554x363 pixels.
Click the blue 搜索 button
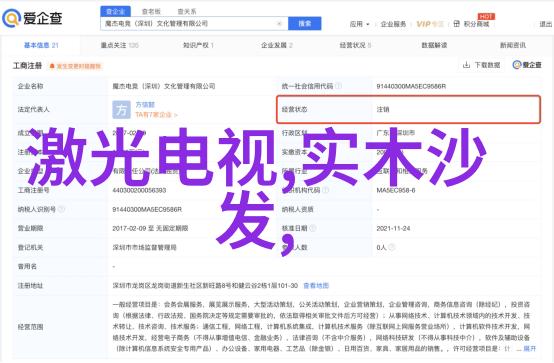pyautogui.click(x=305, y=24)
